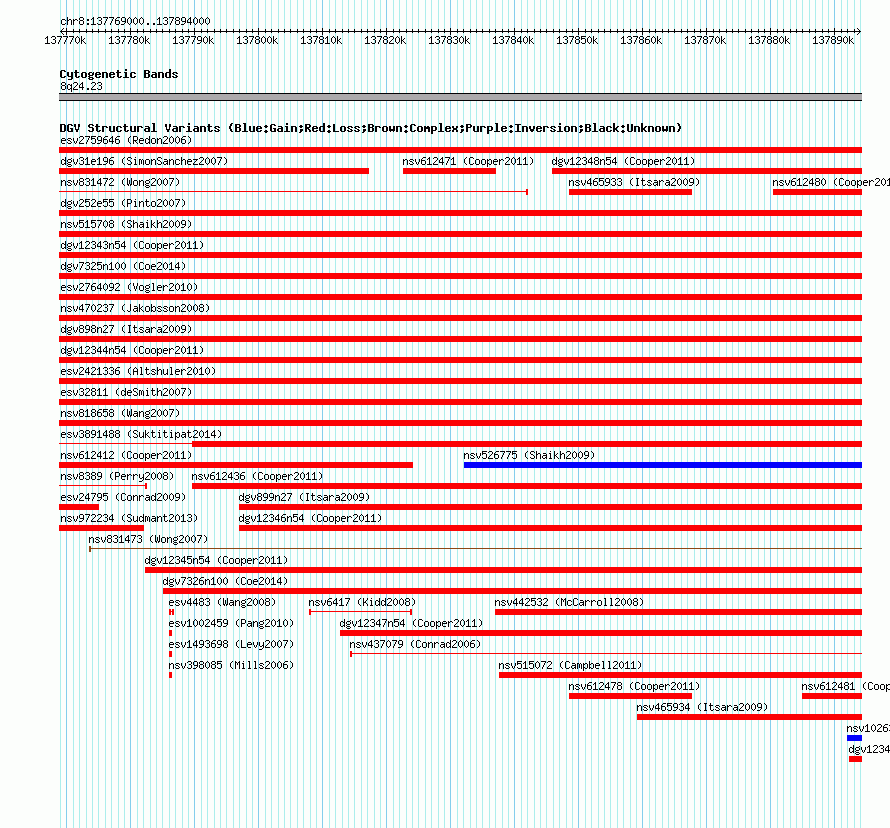Image resolution: width=890 pixels, height=828 pixels.
Task: Select nsv465933 (Itsara2009) label
Action: point(634,182)
